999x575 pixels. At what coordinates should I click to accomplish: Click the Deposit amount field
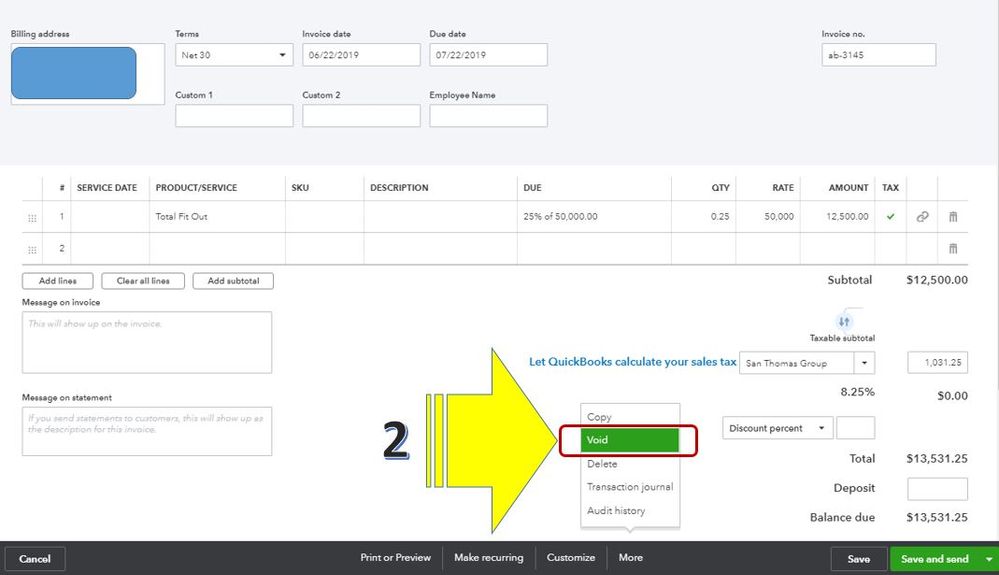[x=937, y=489]
